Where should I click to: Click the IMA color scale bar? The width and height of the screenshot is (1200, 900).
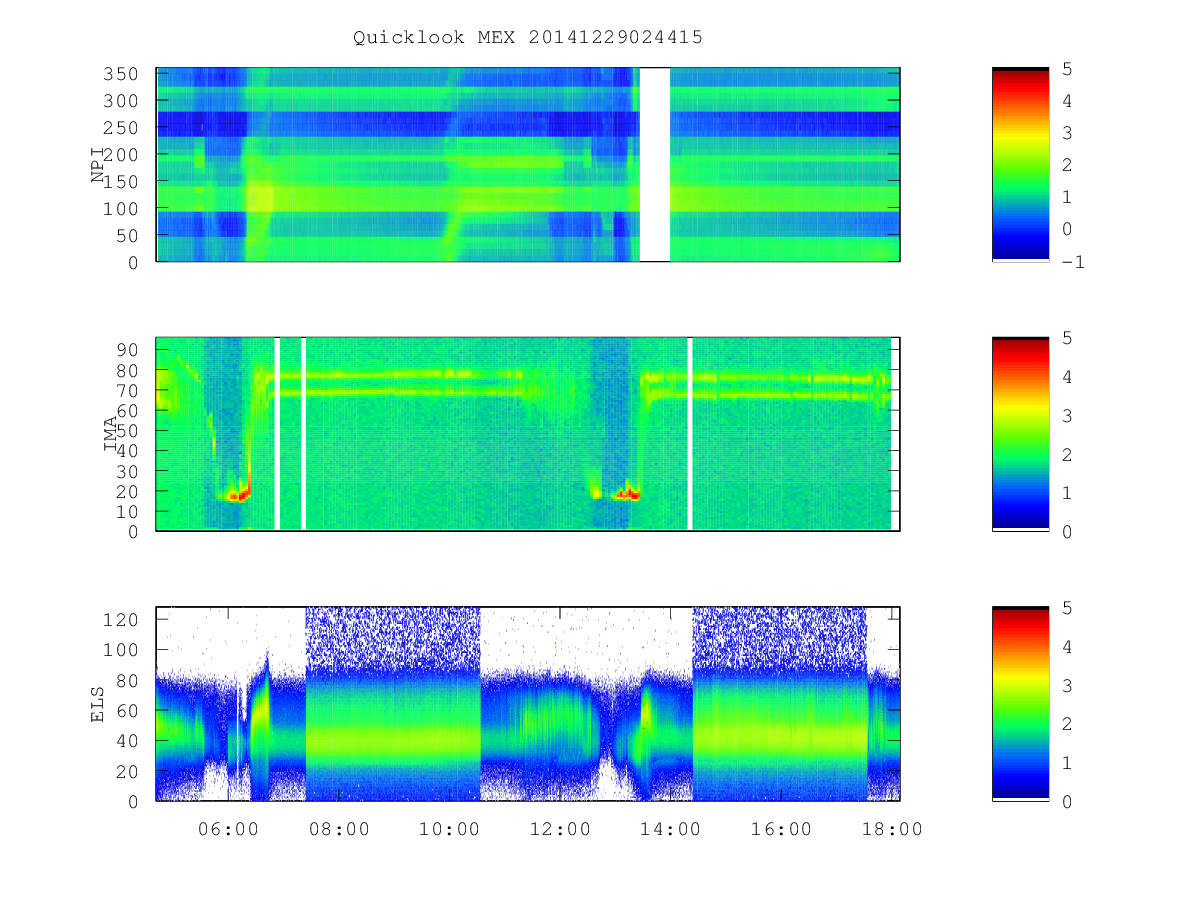click(1020, 434)
